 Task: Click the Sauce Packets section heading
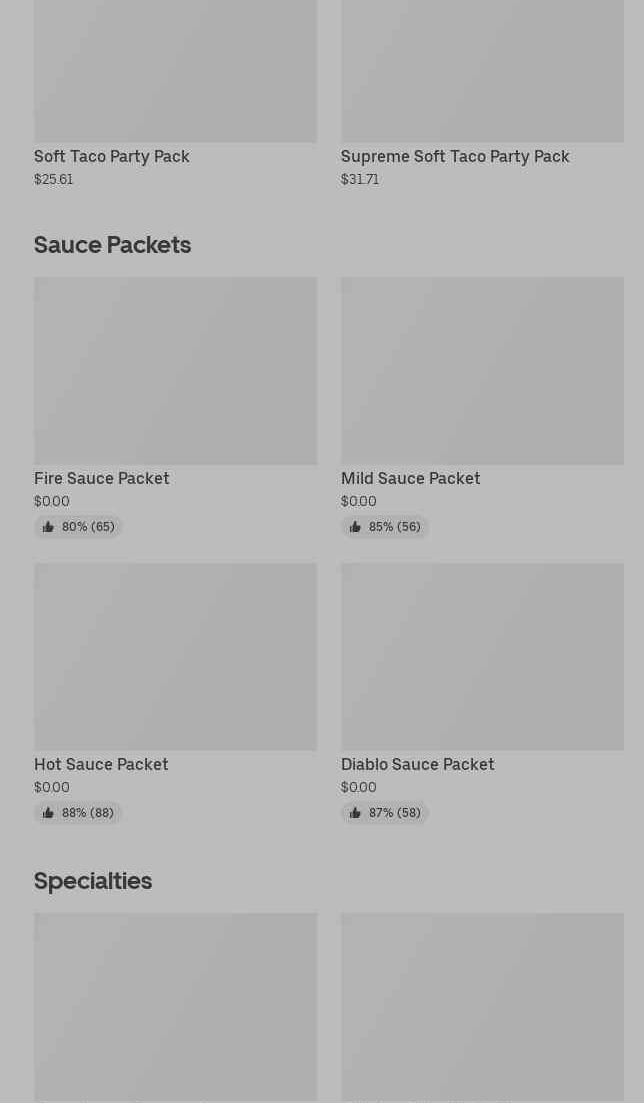[x=112, y=244]
